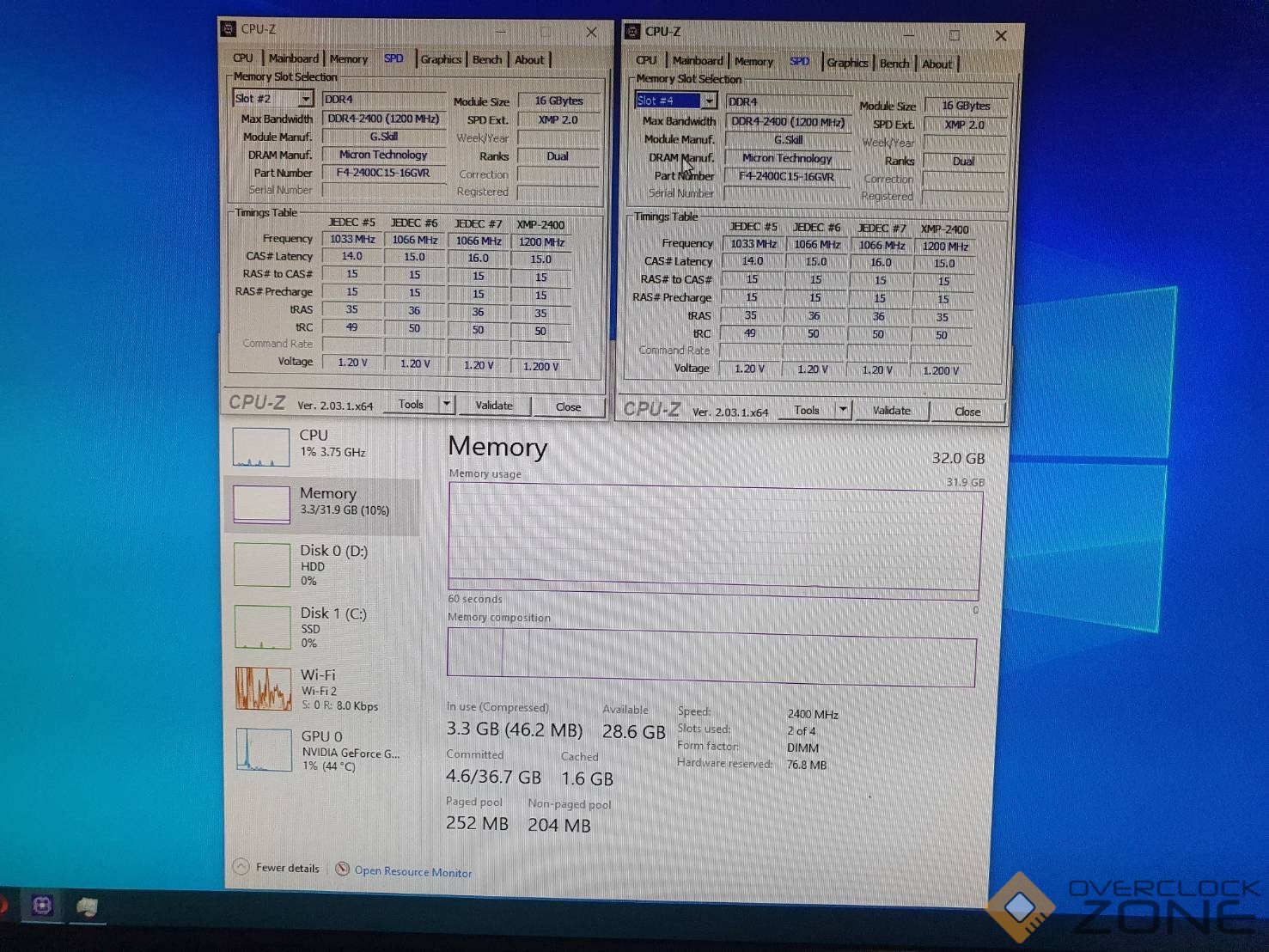Image resolution: width=1269 pixels, height=952 pixels.
Task: Click the XMP 2.0 SPD Ext. field in Slot #2 window
Action: (x=558, y=119)
